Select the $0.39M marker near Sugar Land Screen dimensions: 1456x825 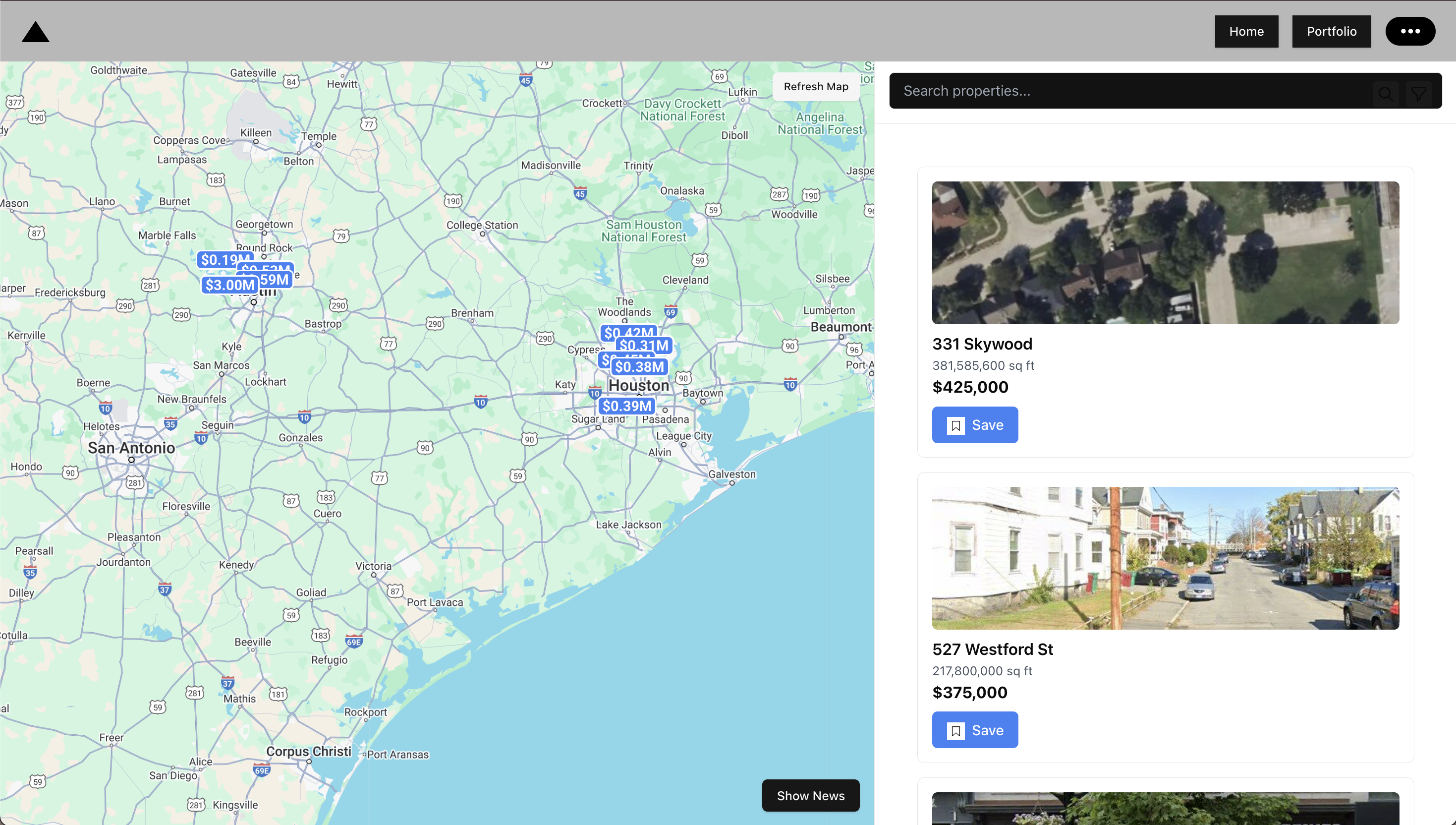click(x=626, y=406)
